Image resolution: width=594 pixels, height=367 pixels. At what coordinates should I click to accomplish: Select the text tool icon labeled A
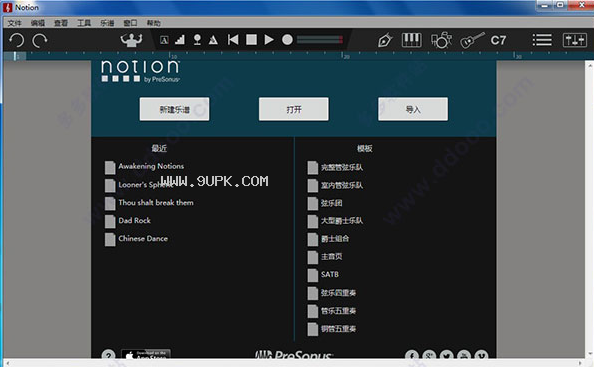click(x=164, y=40)
